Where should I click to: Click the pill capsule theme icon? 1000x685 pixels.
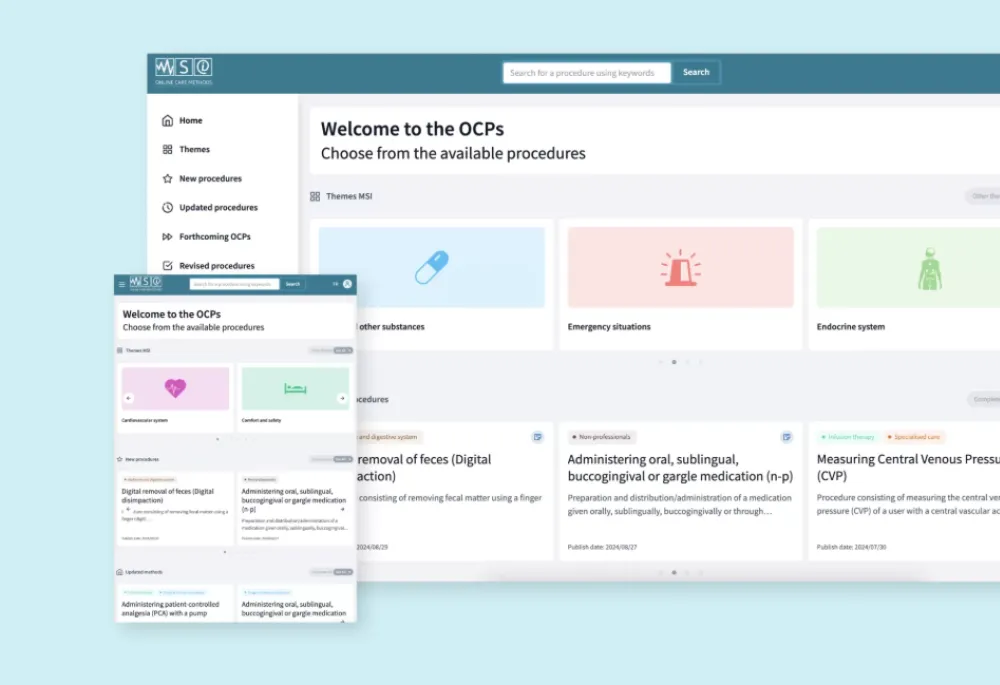[x=432, y=268]
